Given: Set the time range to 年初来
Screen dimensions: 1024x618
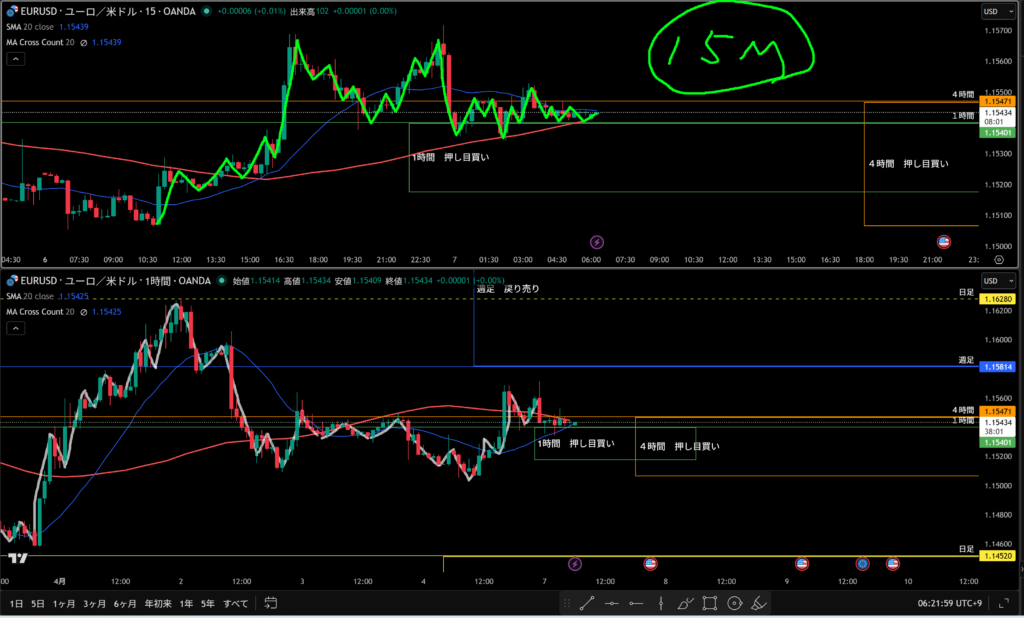Looking at the screenshot, I should point(158,604).
